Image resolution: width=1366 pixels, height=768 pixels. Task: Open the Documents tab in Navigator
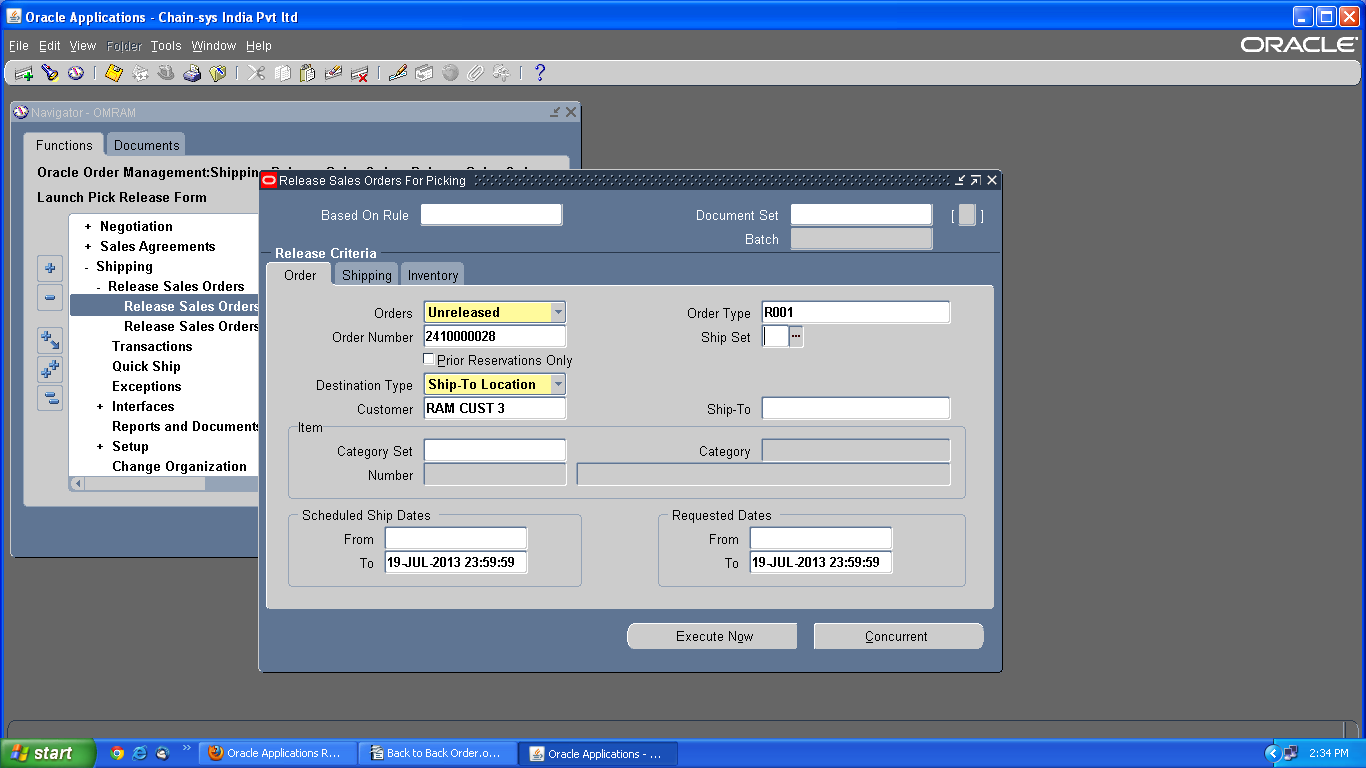[x=147, y=145]
